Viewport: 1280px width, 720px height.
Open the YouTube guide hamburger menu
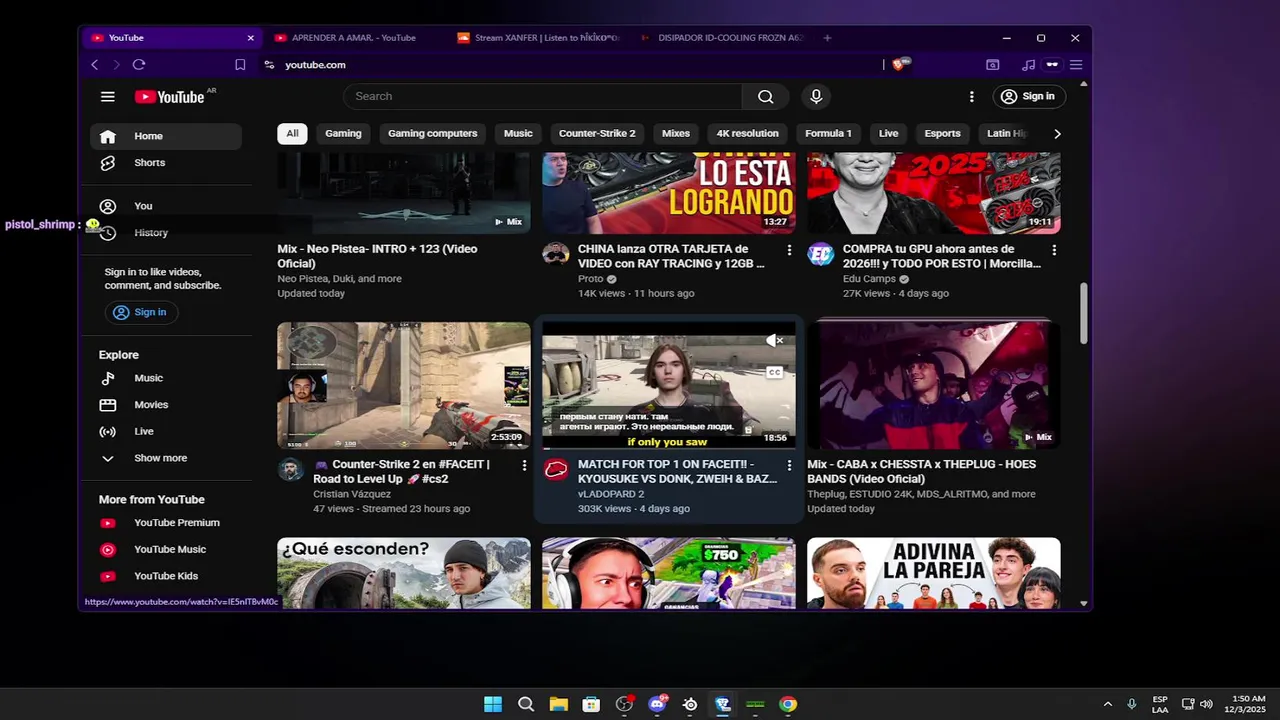coord(107,96)
